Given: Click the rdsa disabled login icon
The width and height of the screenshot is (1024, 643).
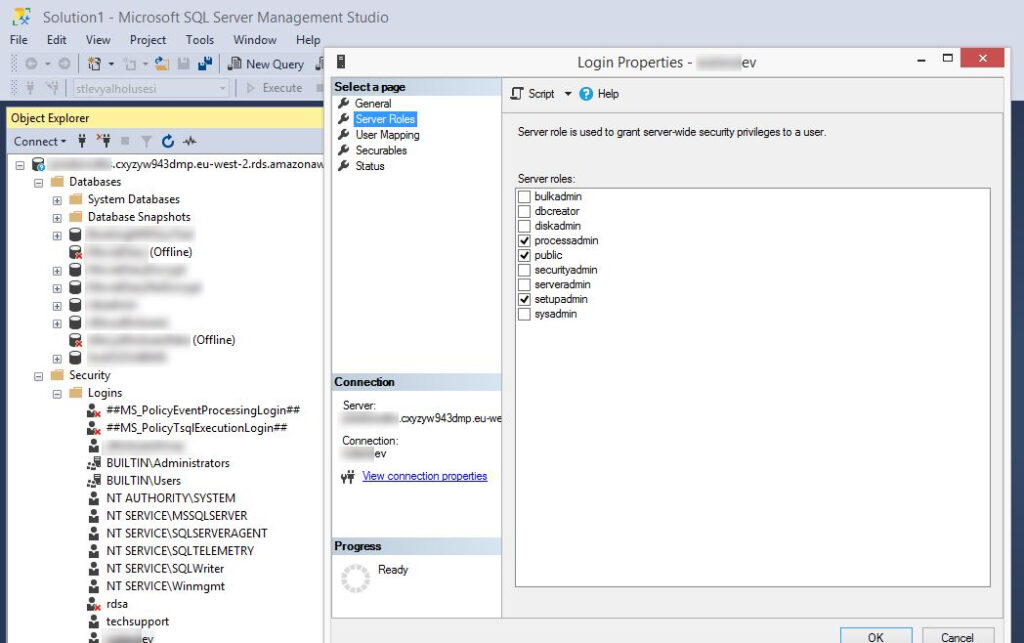Looking at the screenshot, I should point(94,604).
